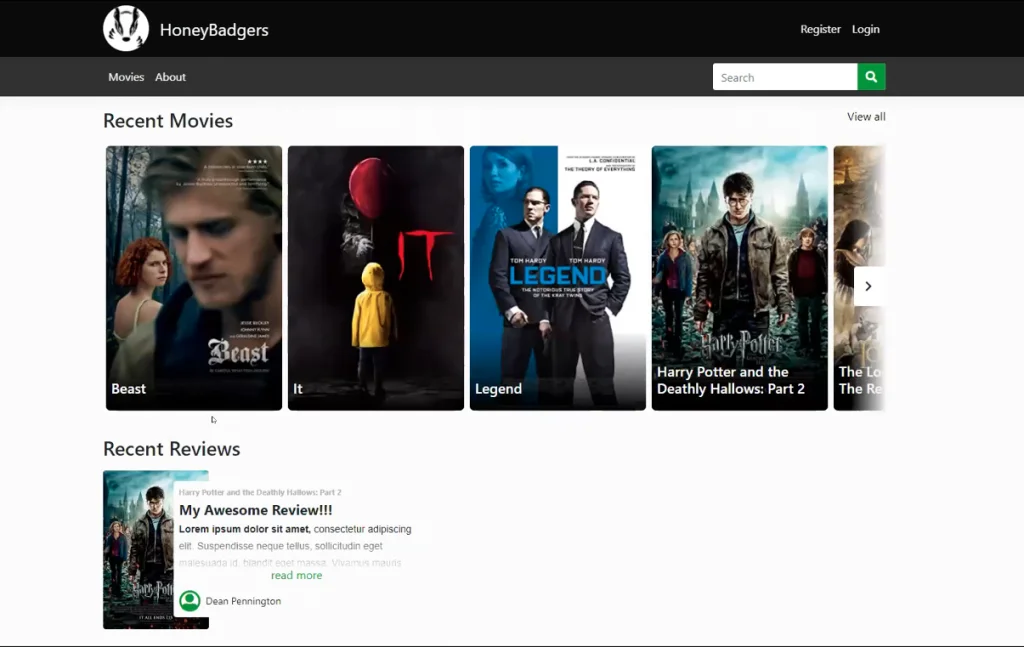This screenshot has height=647, width=1024.
Task: Open Harry Potter Deathly Hallows Part 2 poster
Action: tap(740, 278)
